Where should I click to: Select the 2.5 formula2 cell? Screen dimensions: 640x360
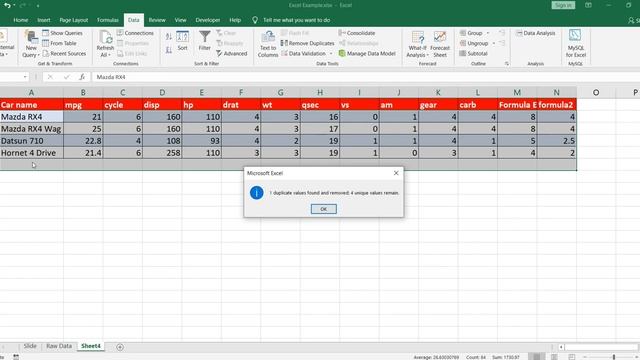(556, 141)
